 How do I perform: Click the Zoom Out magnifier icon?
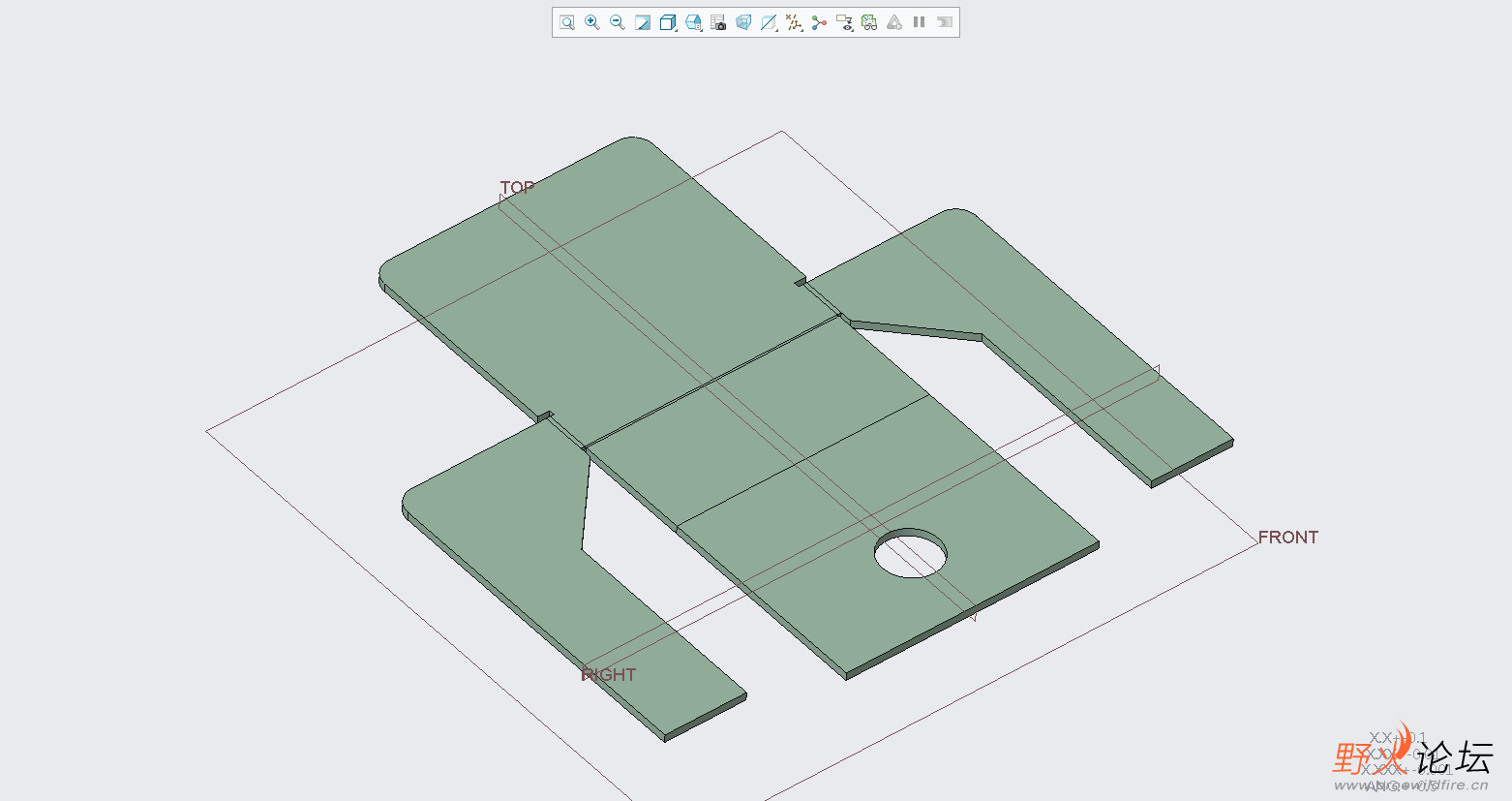(x=618, y=22)
